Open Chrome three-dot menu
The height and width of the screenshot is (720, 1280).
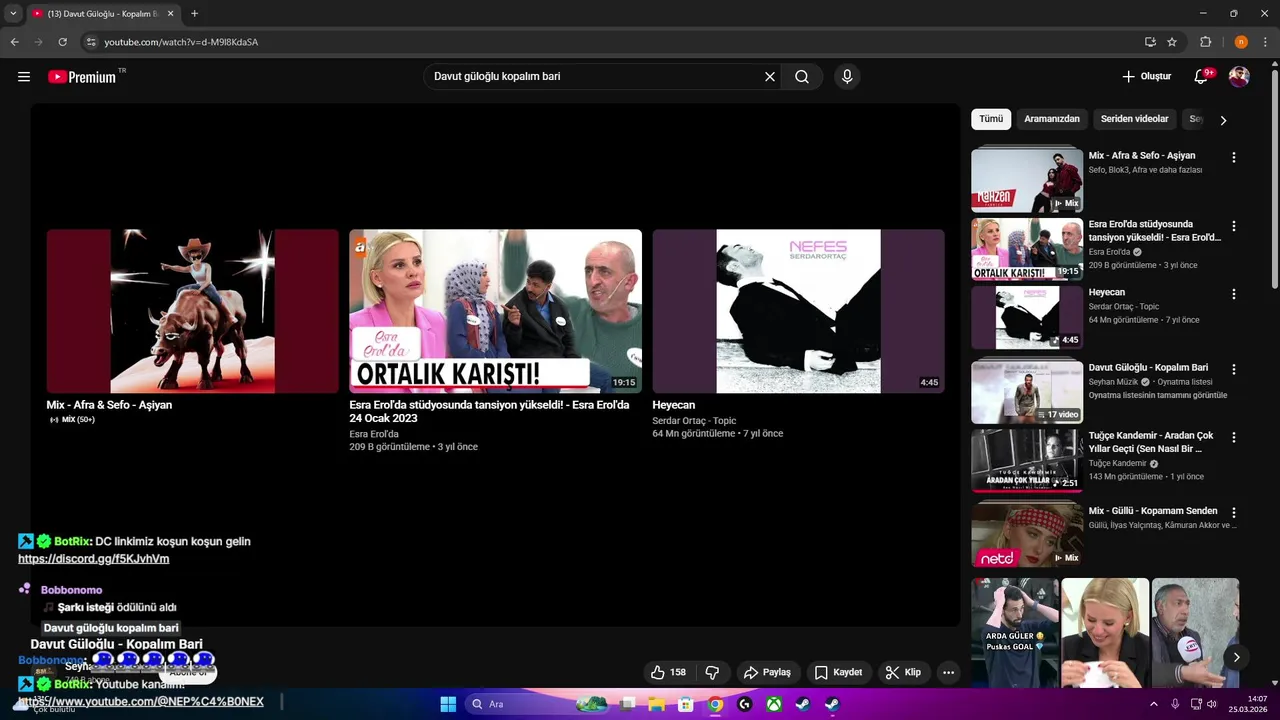tap(1266, 42)
